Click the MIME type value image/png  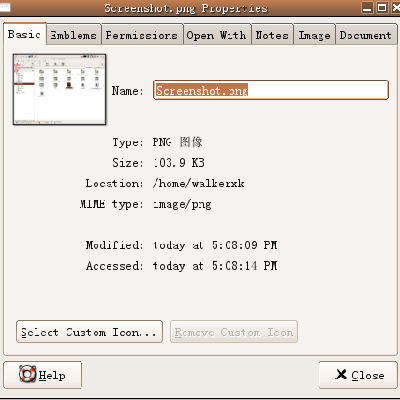pos(182,204)
